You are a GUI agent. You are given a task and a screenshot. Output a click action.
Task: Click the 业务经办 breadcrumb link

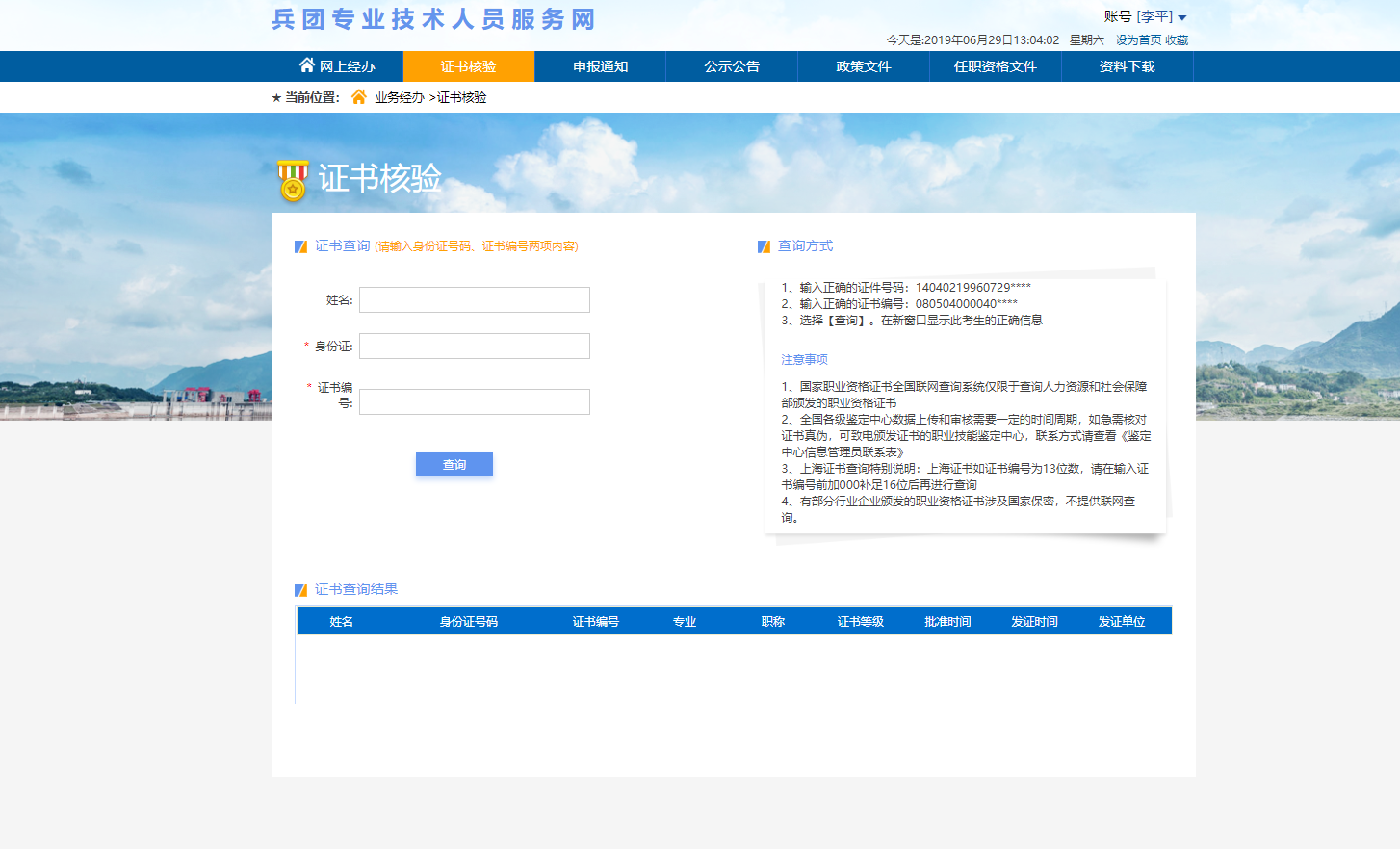pos(400,97)
